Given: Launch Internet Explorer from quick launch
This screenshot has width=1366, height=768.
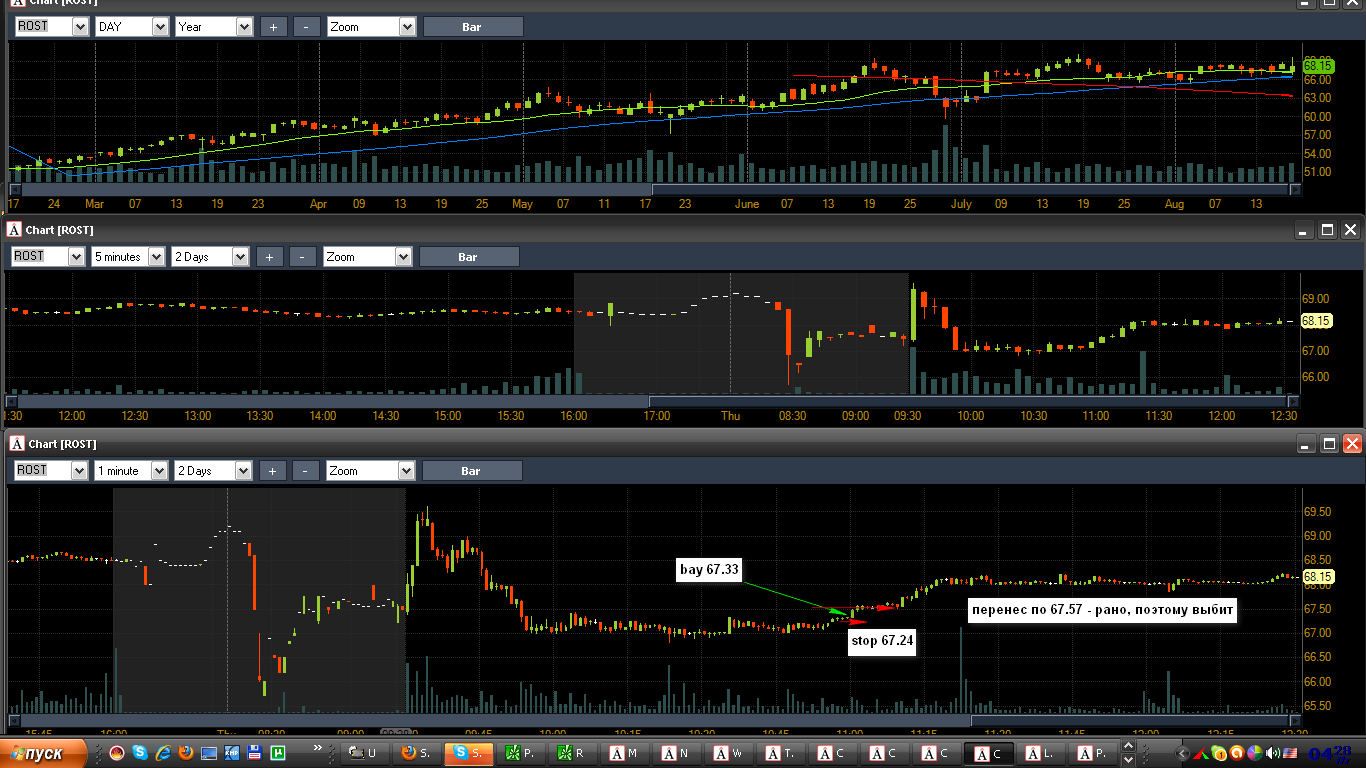Looking at the screenshot, I should click(163, 752).
